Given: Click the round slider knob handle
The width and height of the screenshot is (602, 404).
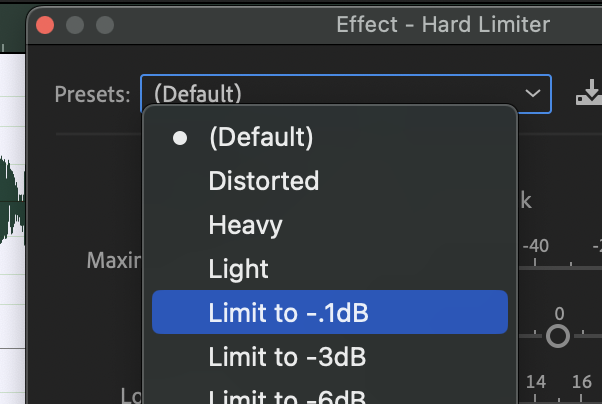Looking at the screenshot, I should [558, 336].
